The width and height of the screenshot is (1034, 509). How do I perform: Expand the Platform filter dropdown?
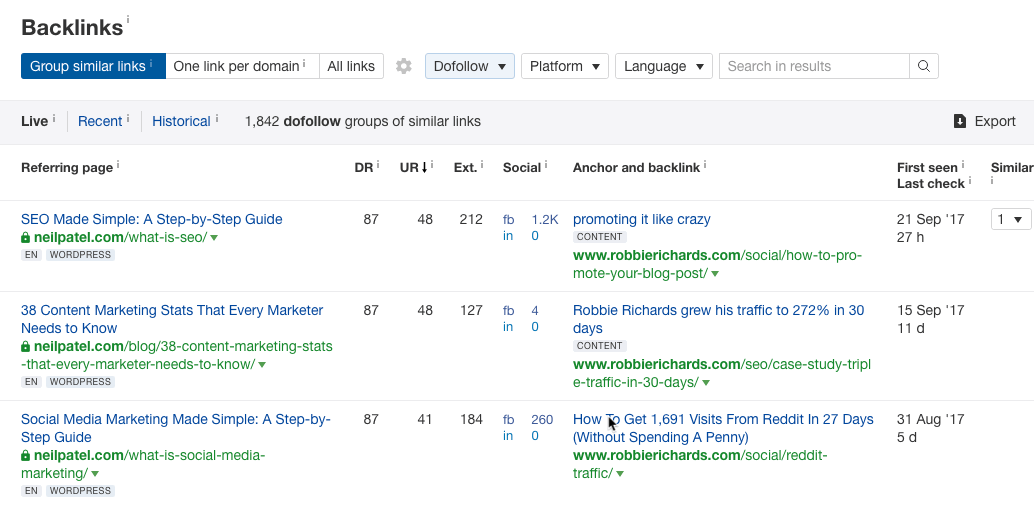[x=565, y=66]
